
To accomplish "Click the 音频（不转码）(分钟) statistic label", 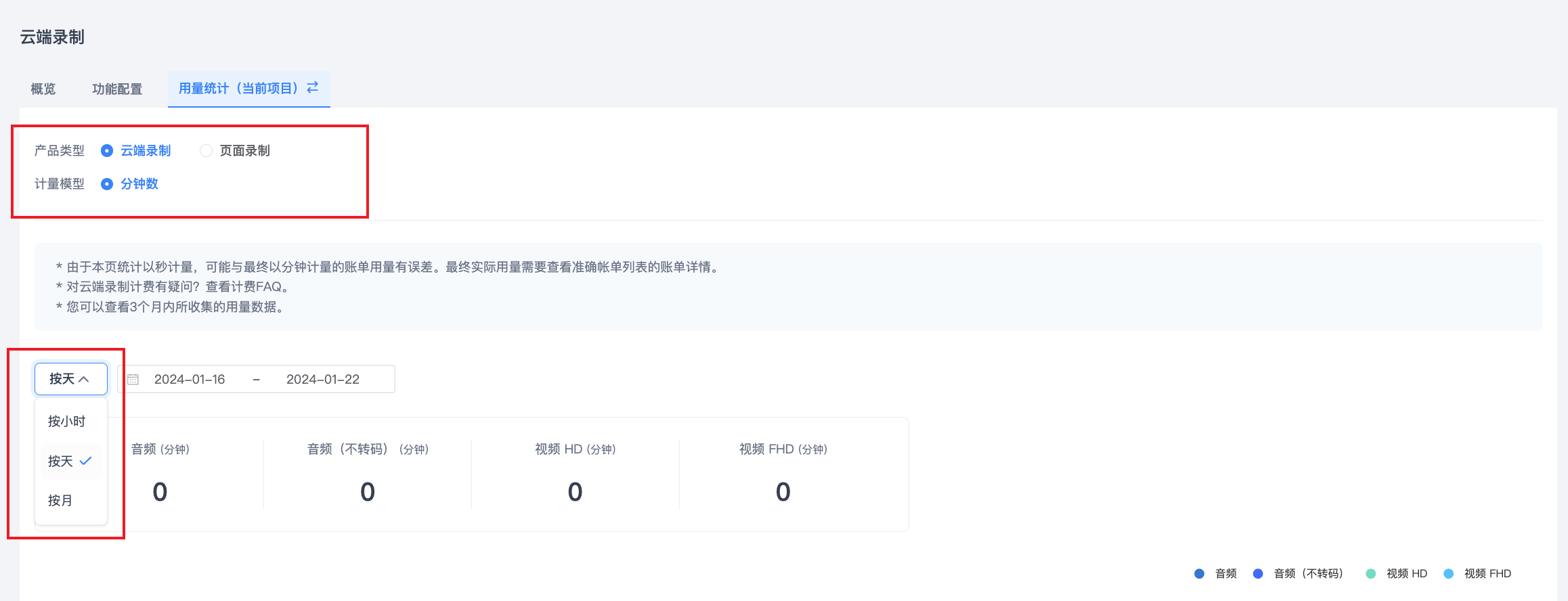I will click(x=368, y=449).
